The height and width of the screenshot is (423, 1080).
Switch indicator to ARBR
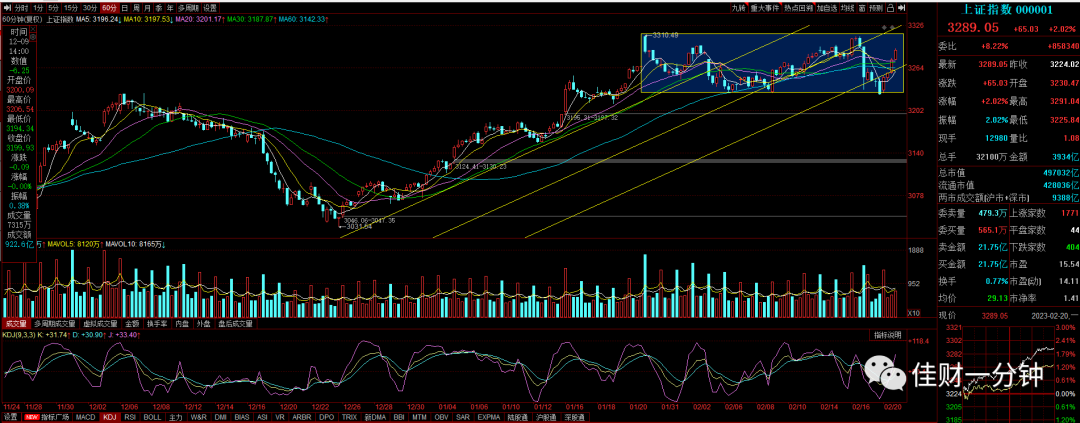pos(302,417)
